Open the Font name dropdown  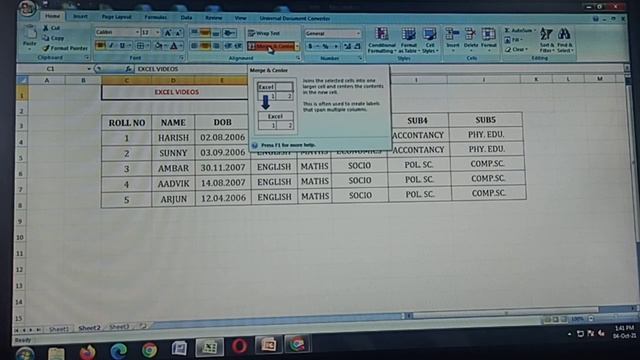pyautogui.click(x=137, y=32)
